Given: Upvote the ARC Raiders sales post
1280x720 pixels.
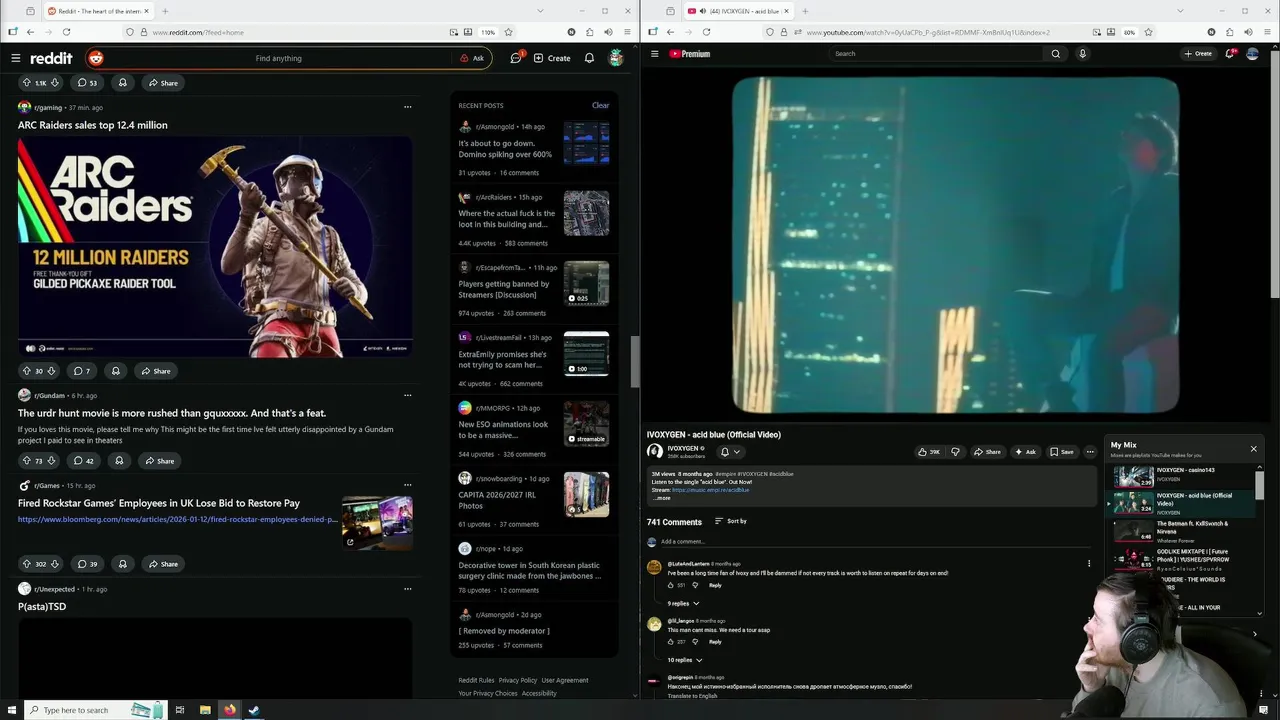Looking at the screenshot, I should pyautogui.click(x=26, y=371).
